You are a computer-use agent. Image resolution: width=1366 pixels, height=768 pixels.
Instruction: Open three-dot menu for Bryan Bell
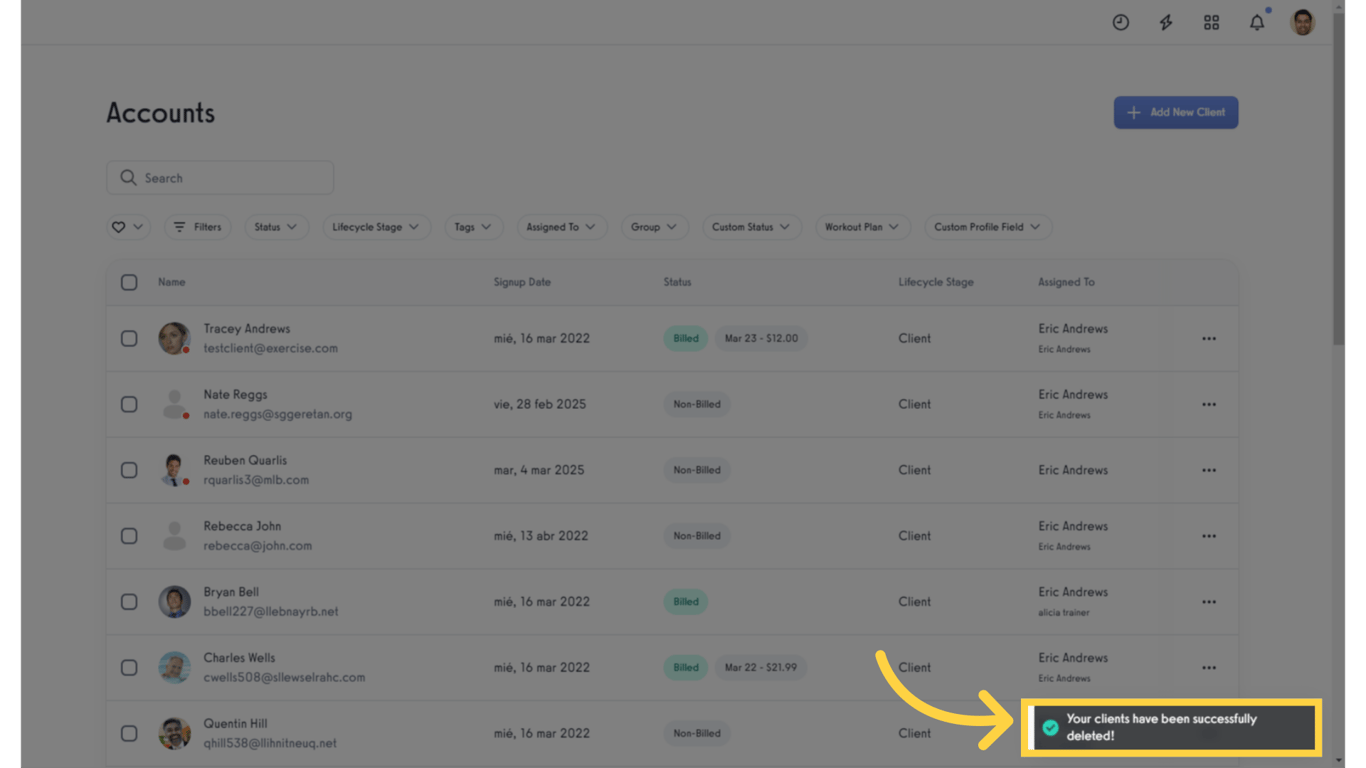tap(1209, 602)
